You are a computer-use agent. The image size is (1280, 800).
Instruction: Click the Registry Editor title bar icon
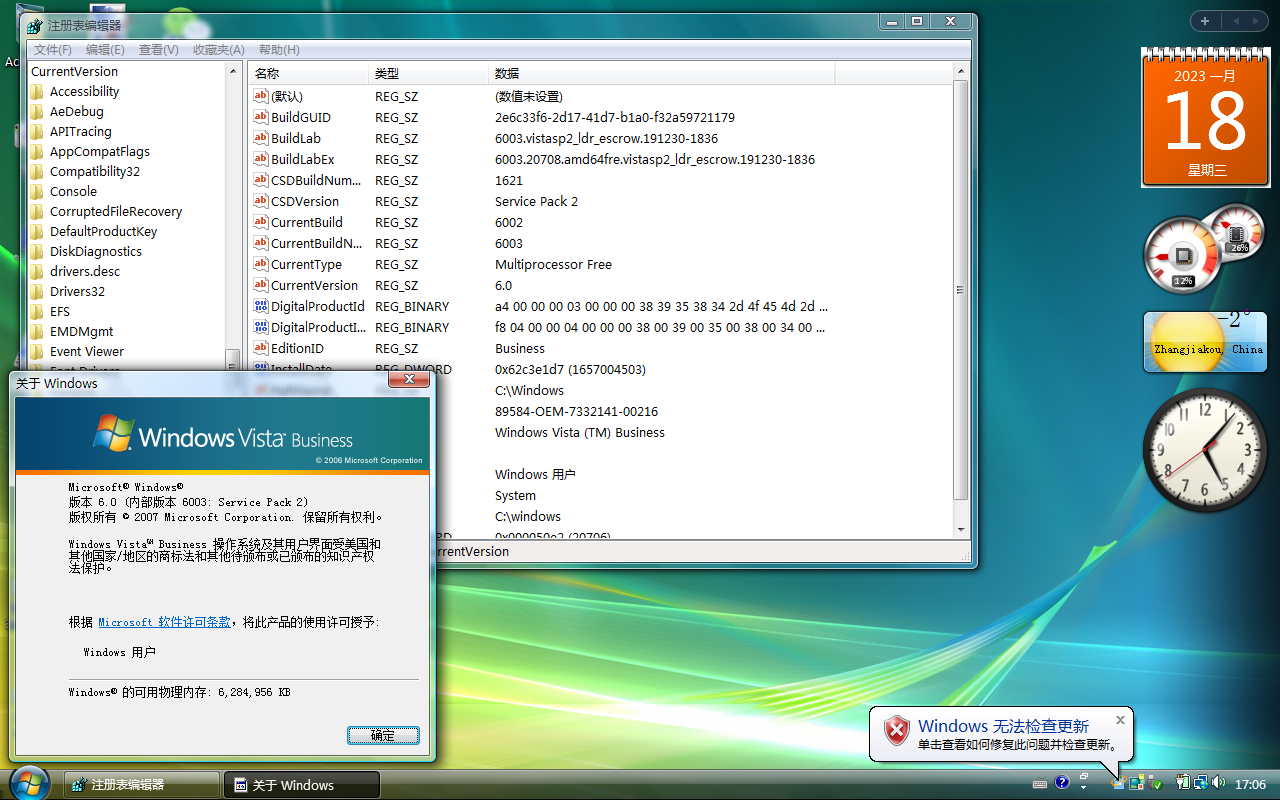pos(36,26)
